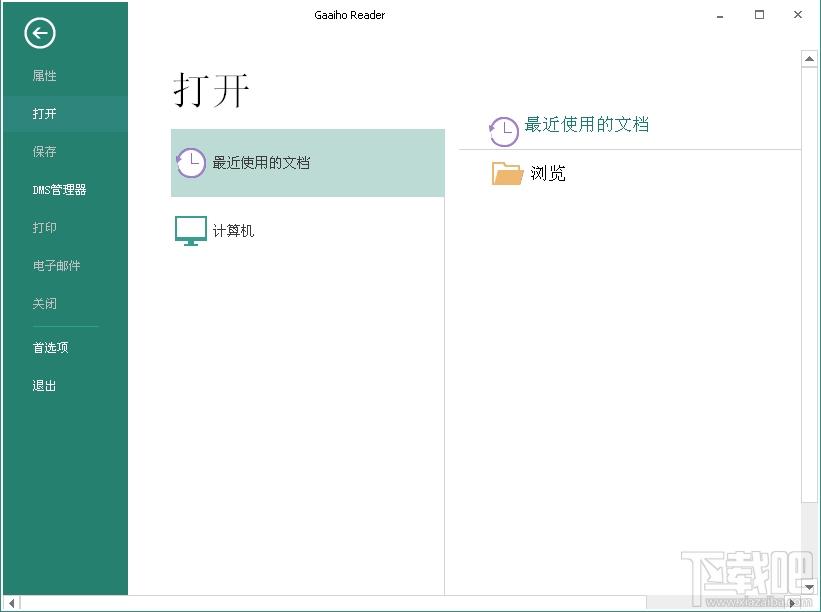Select the 计算机 location label

[234, 230]
